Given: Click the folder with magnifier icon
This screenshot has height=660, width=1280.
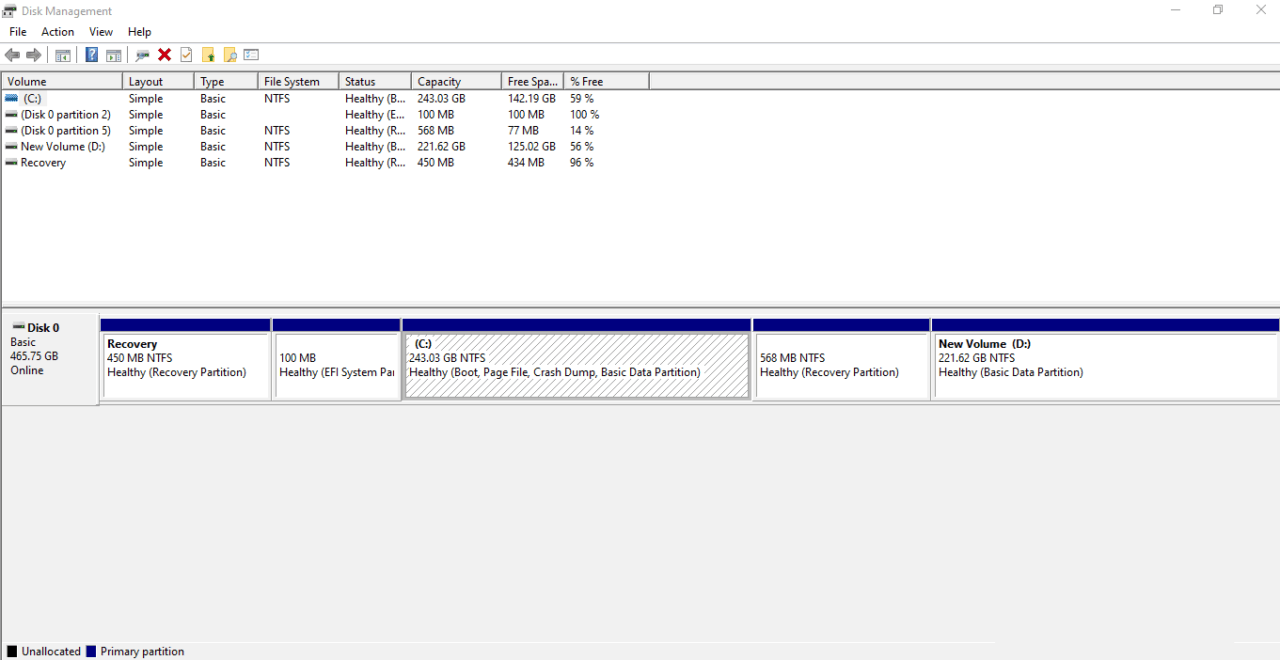Looking at the screenshot, I should [230, 55].
